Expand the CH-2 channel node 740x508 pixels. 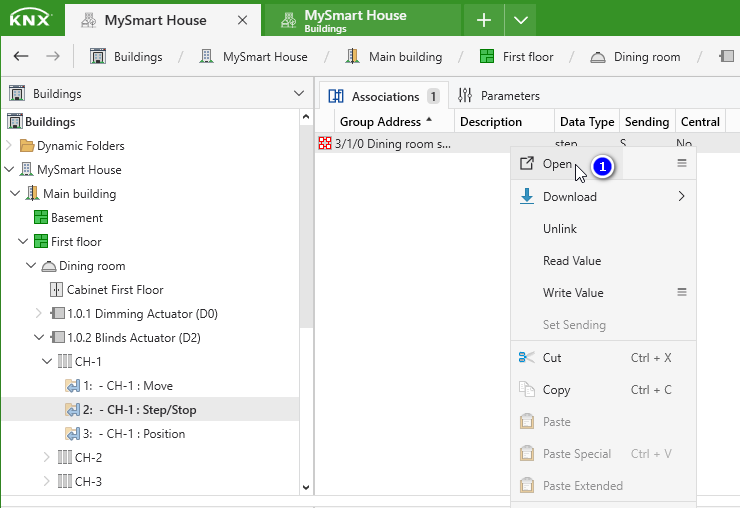[47, 457]
